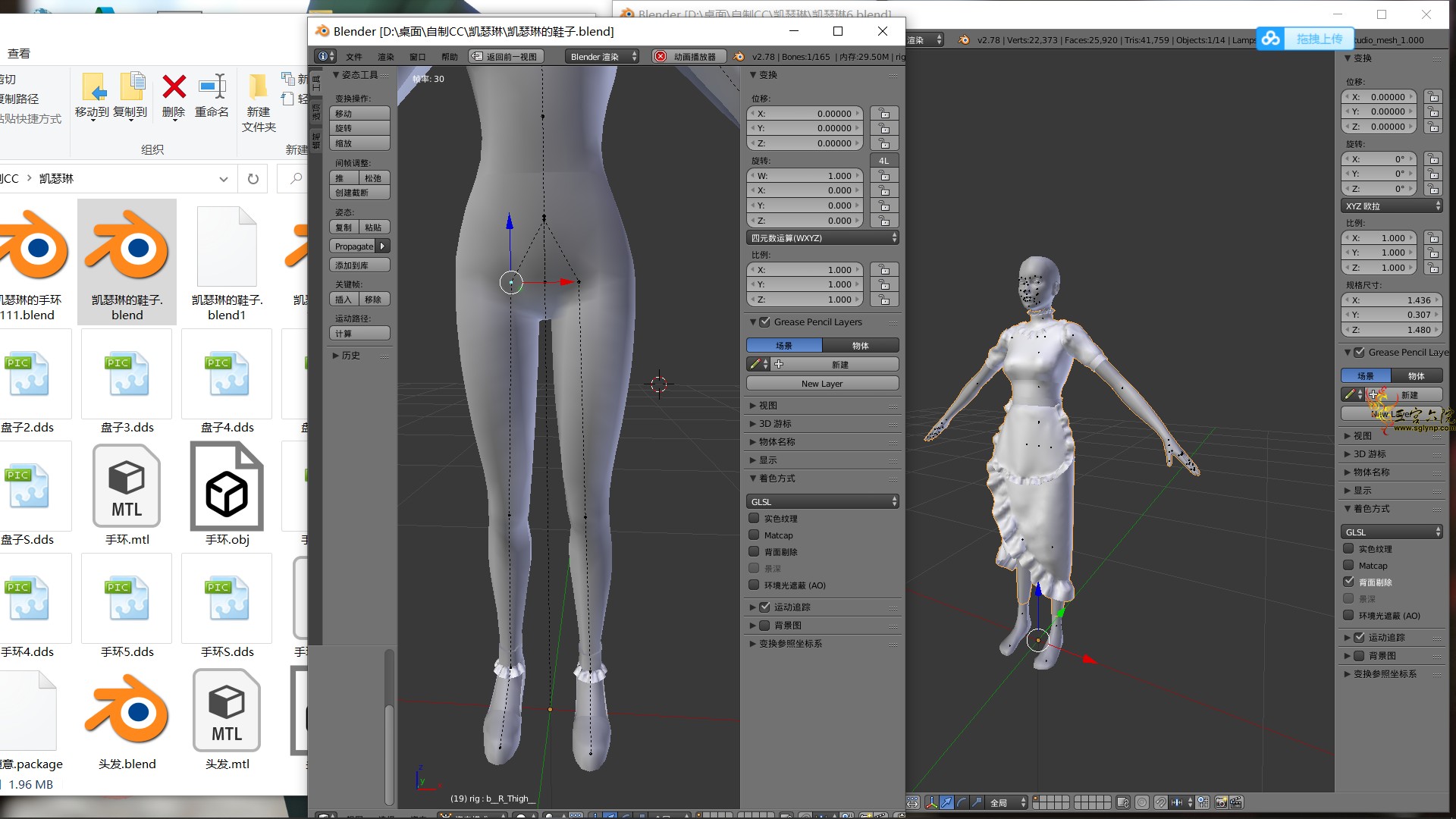
Task: Click 复制到 icon in Explorer ribbon
Action: pyautogui.click(x=132, y=86)
